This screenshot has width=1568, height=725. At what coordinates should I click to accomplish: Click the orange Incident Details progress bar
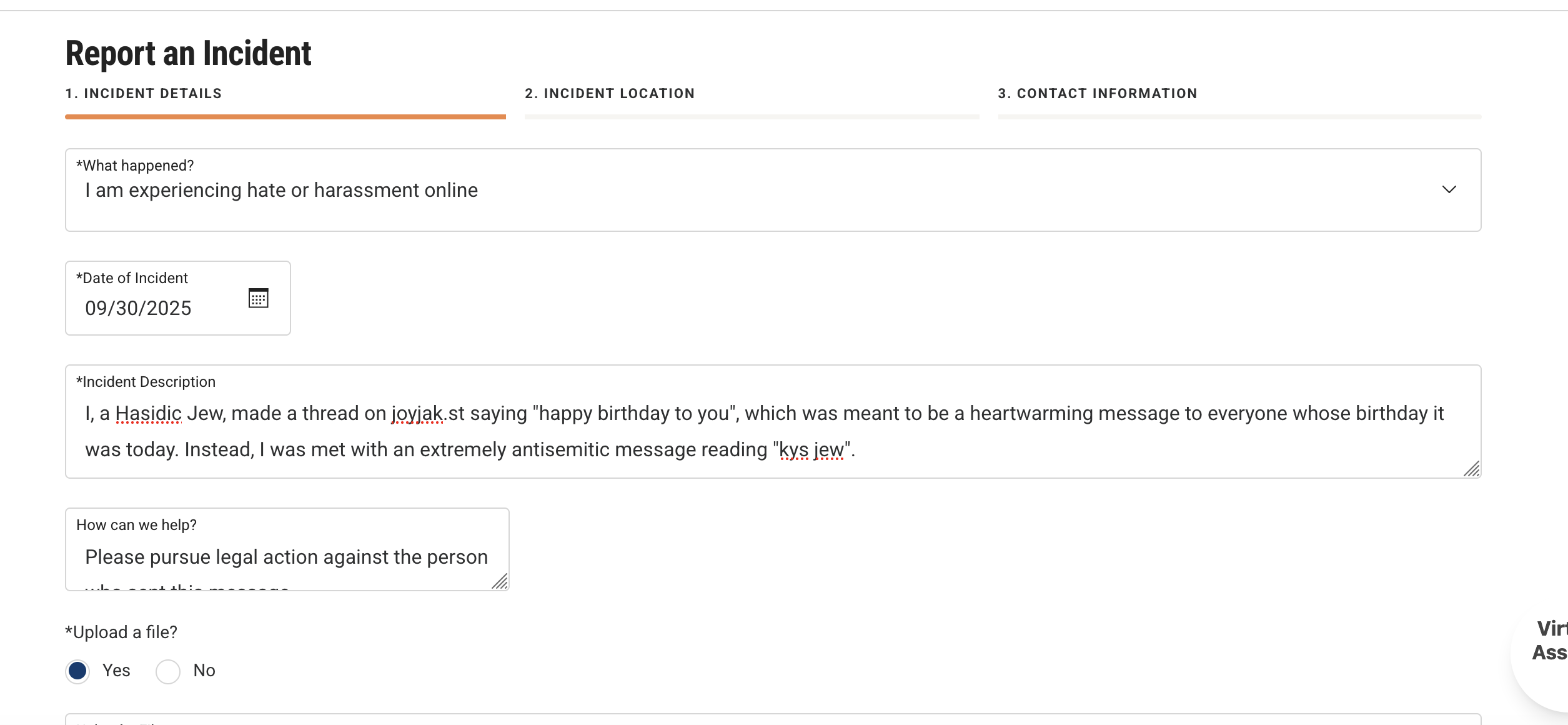(285, 117)
